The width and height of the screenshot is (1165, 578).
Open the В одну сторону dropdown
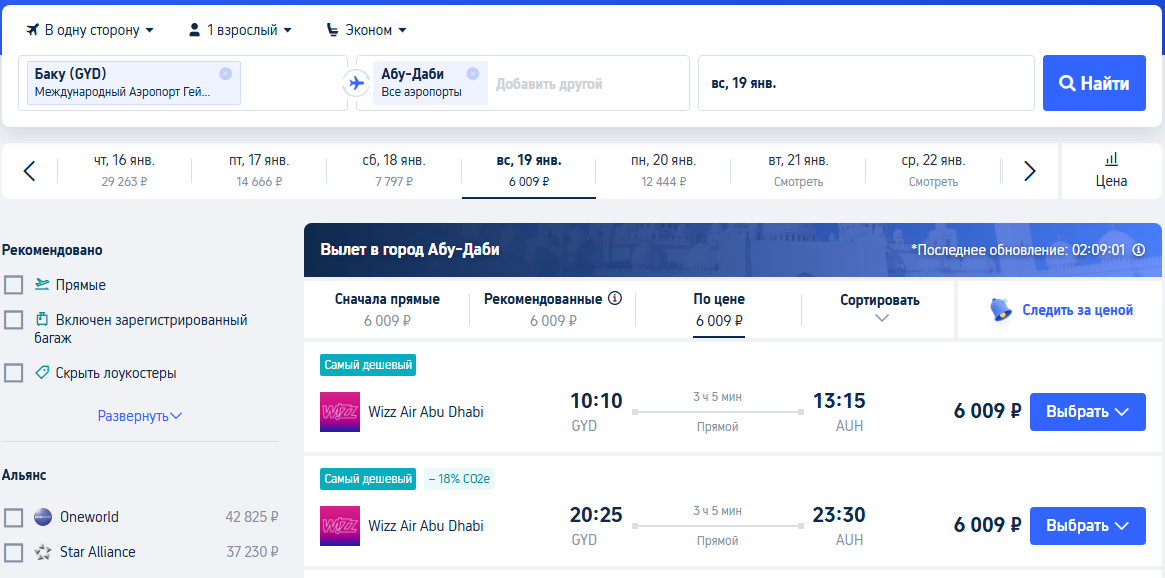coord(90,30)
